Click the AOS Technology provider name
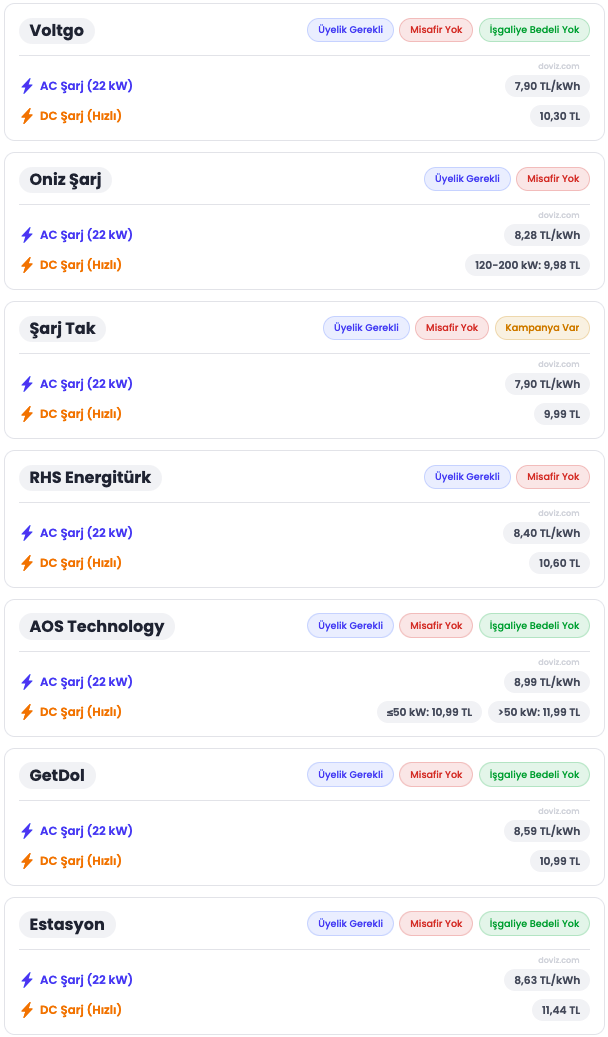The width and height of the screenshot is (608, 1037). pyautogui.click(x=97, y=626)
